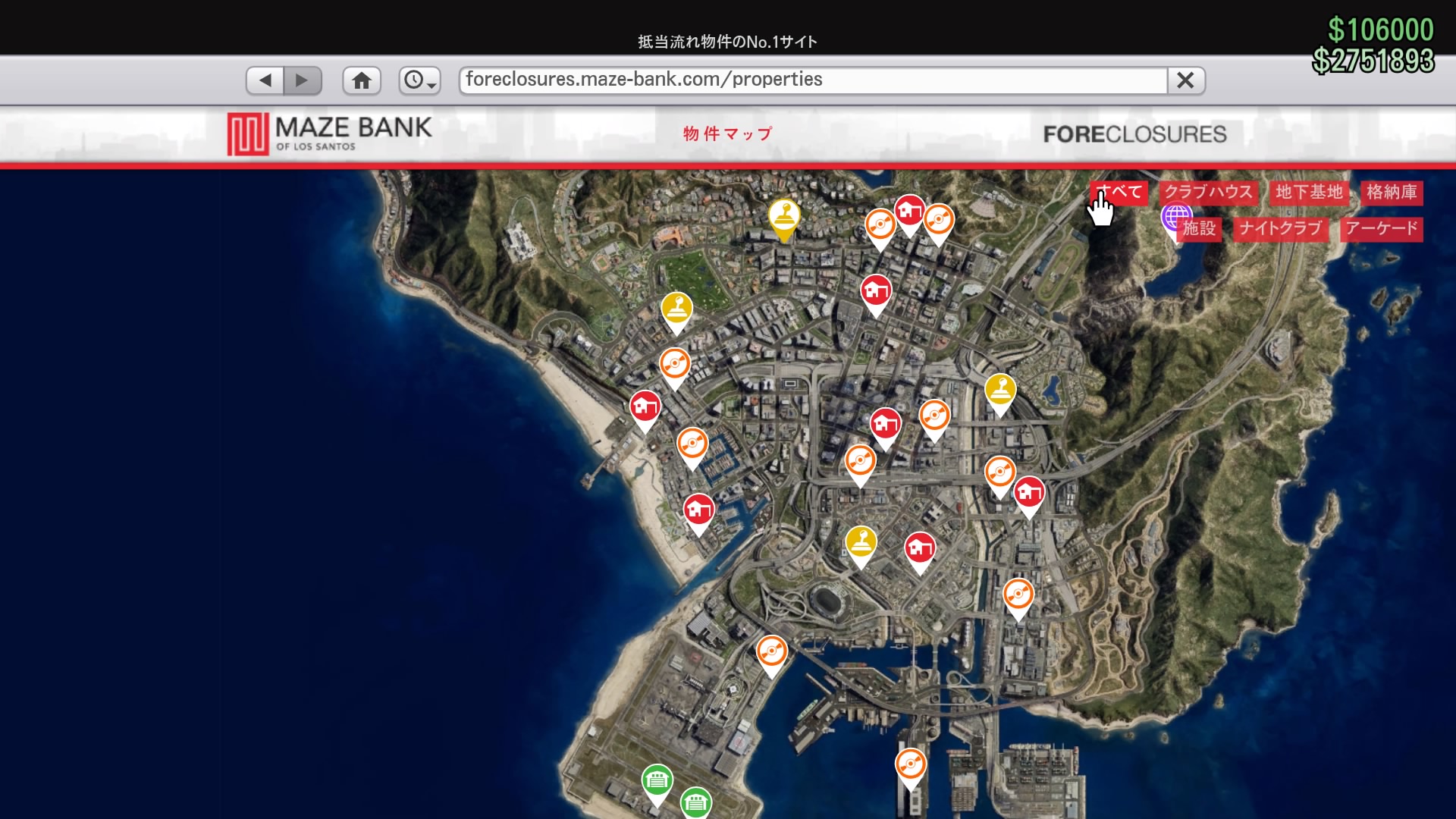Click the browser back arrow

tap(265, 80)
